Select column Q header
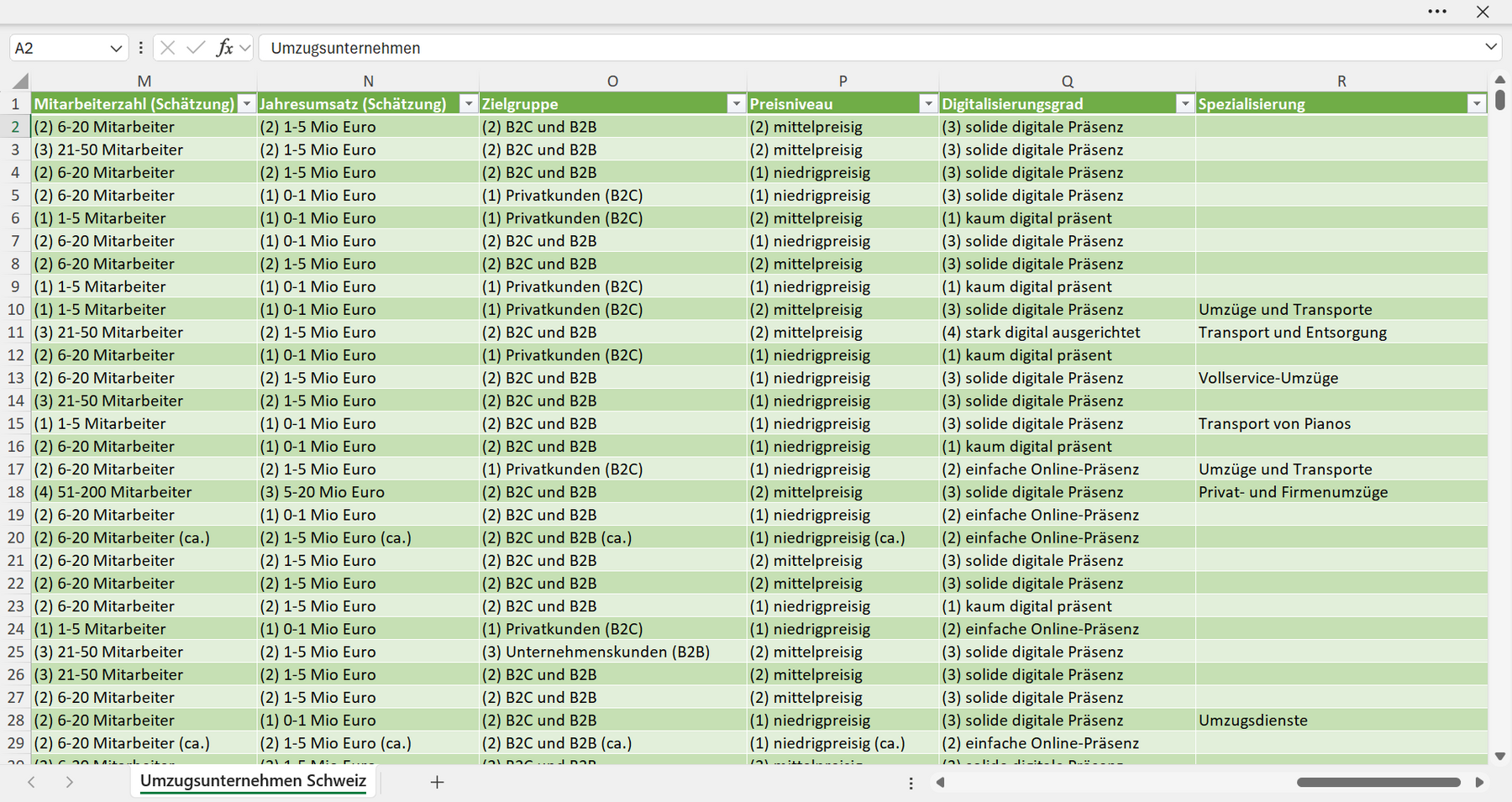1512x802 pixels. tap(1067, 81)
